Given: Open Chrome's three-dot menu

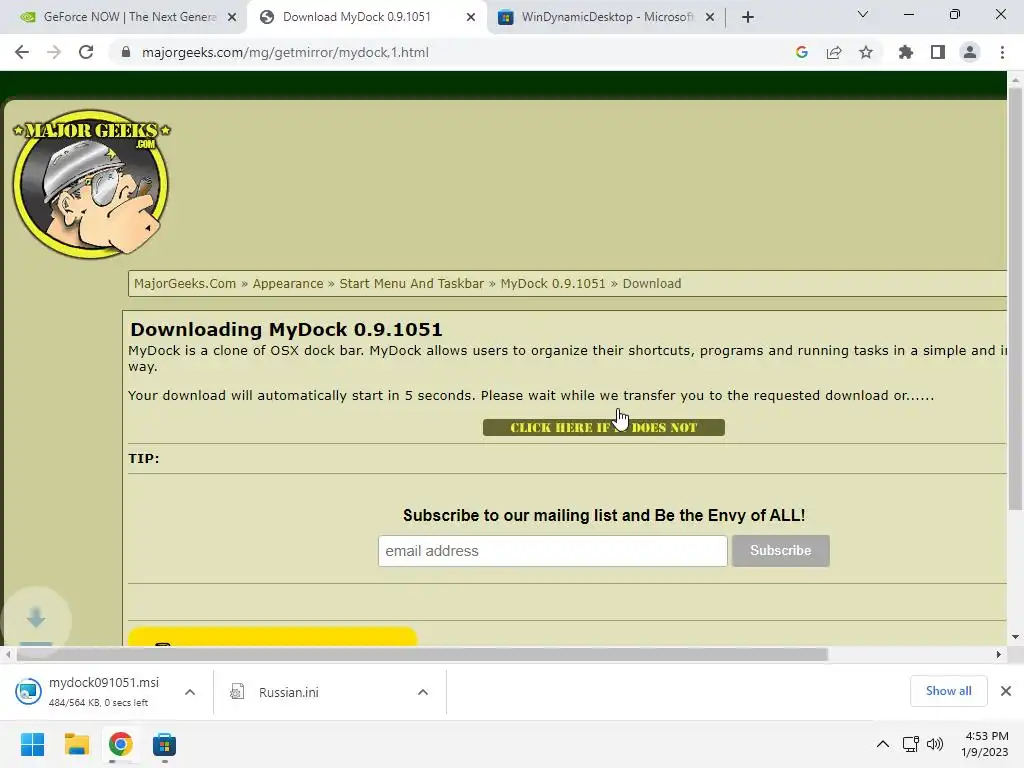Looking at the screenshot, I should point(1002,52).
